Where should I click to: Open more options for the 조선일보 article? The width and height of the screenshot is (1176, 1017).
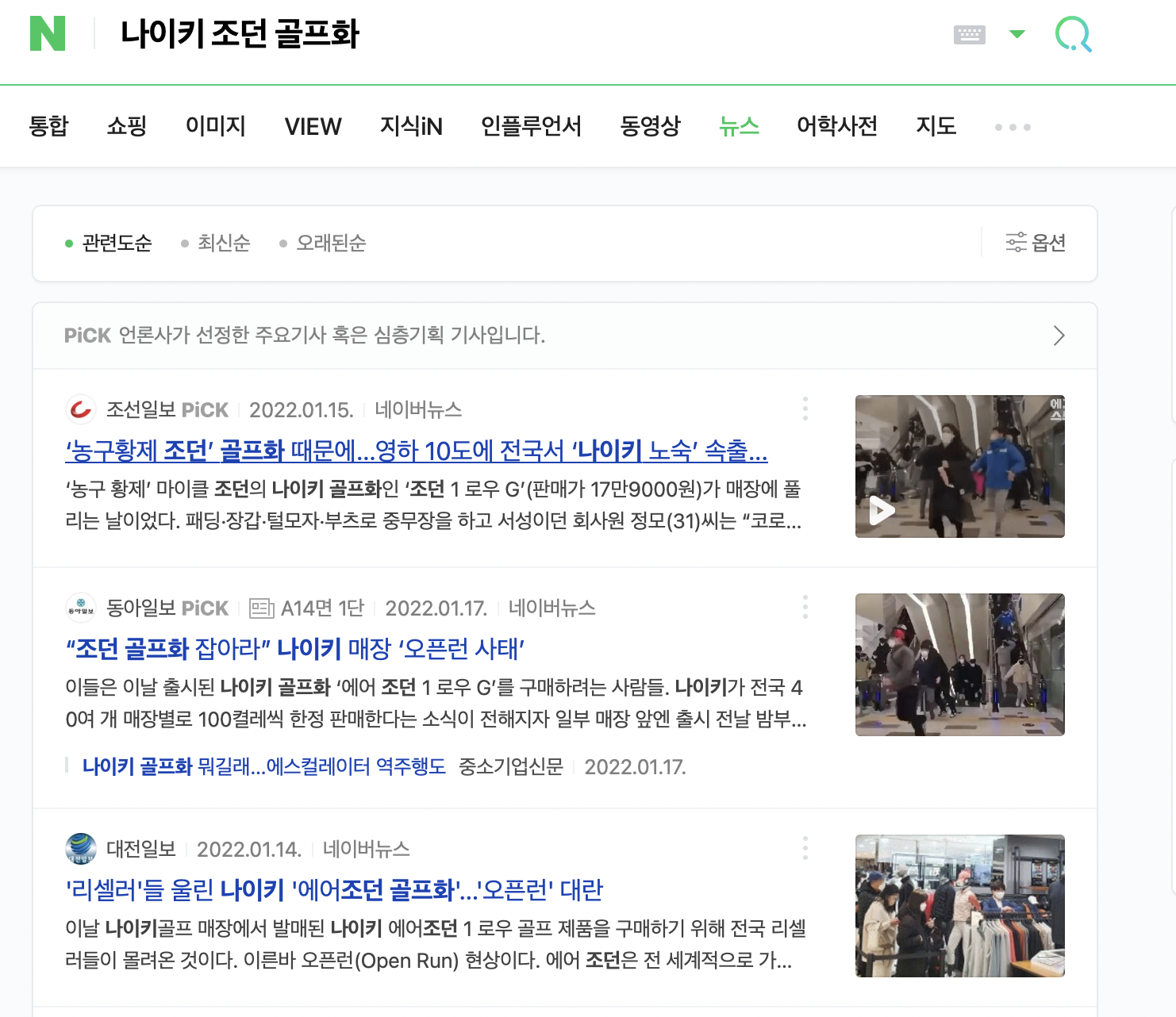coord(805,409)
